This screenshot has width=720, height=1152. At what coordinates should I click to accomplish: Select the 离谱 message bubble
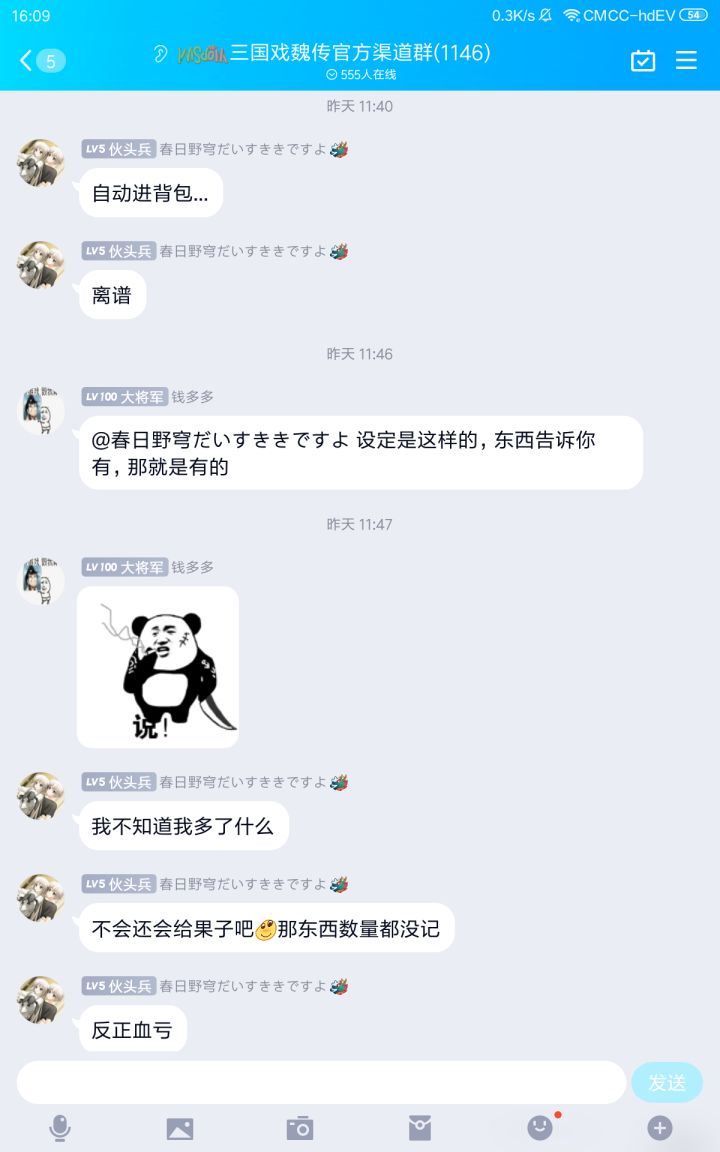coord(112,295)
